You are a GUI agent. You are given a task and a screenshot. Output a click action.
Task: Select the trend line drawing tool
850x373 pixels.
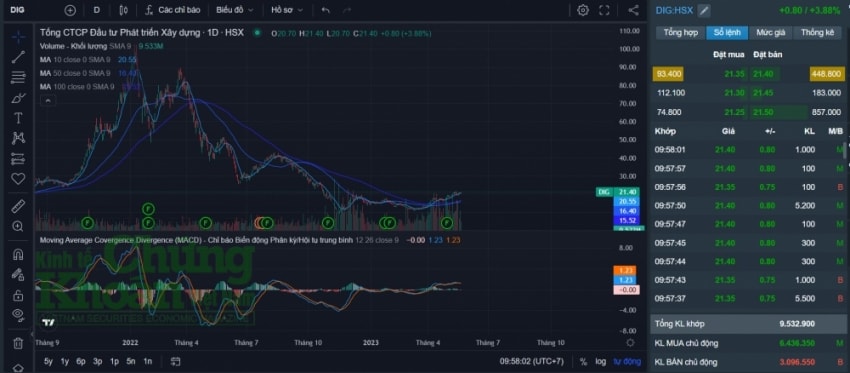pyautogui.click(x=18, y=57)
